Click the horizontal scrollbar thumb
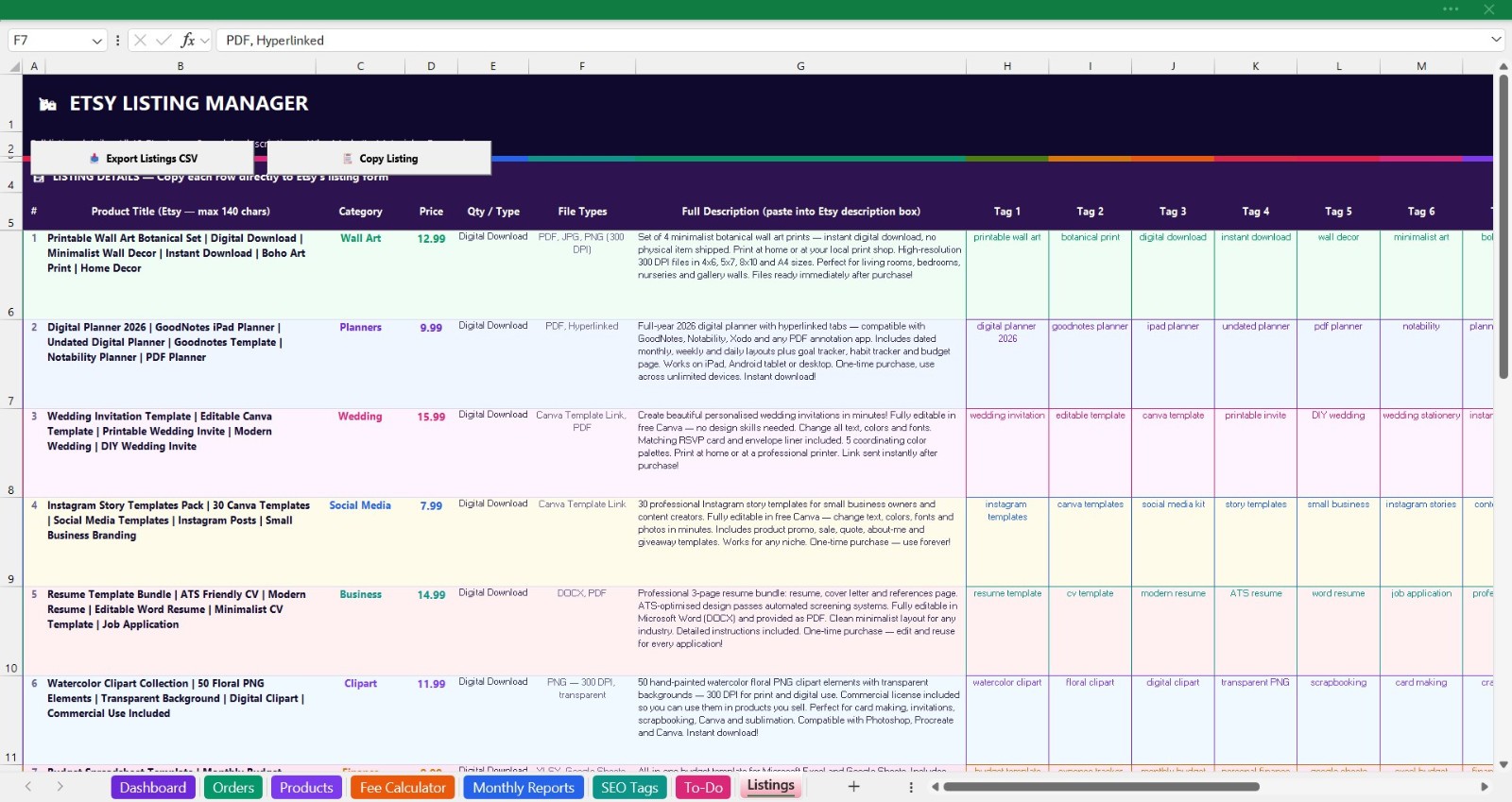The image size is (1512, 802). tap(1101, 786)
